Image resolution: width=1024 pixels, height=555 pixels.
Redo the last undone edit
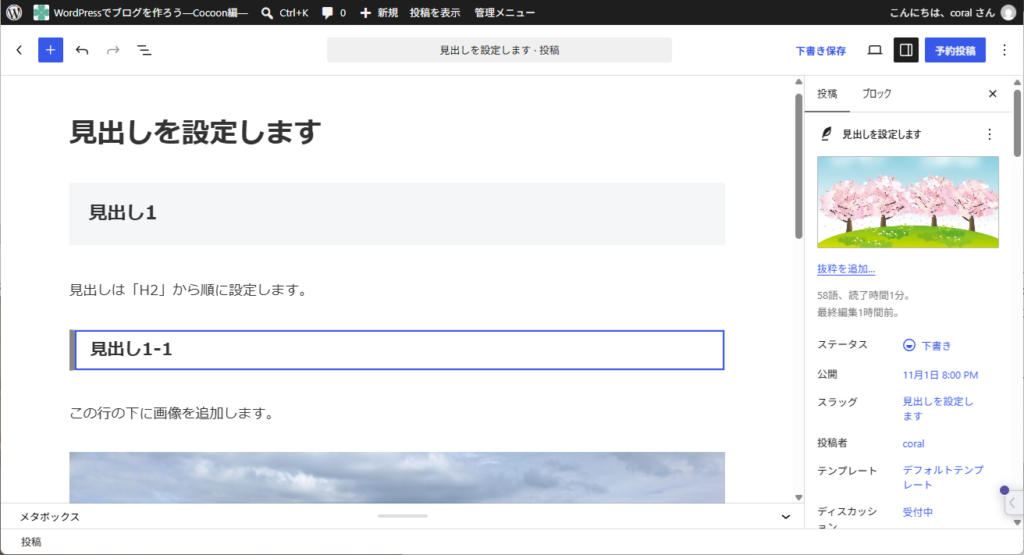[x=113, y=50]
